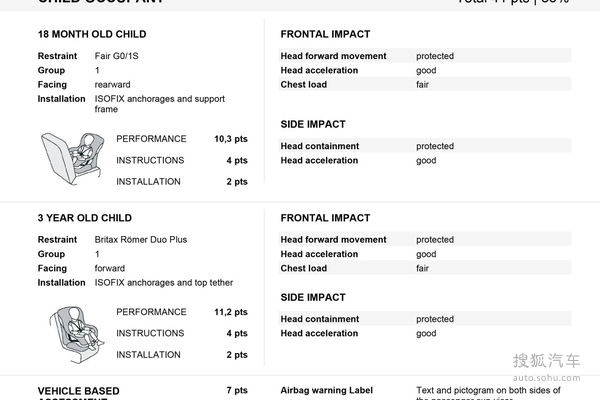This screenshot has height=400, width=600.
Task: Click the 18-month FRONTAL IMPACT heading
Action: (325, 34)
